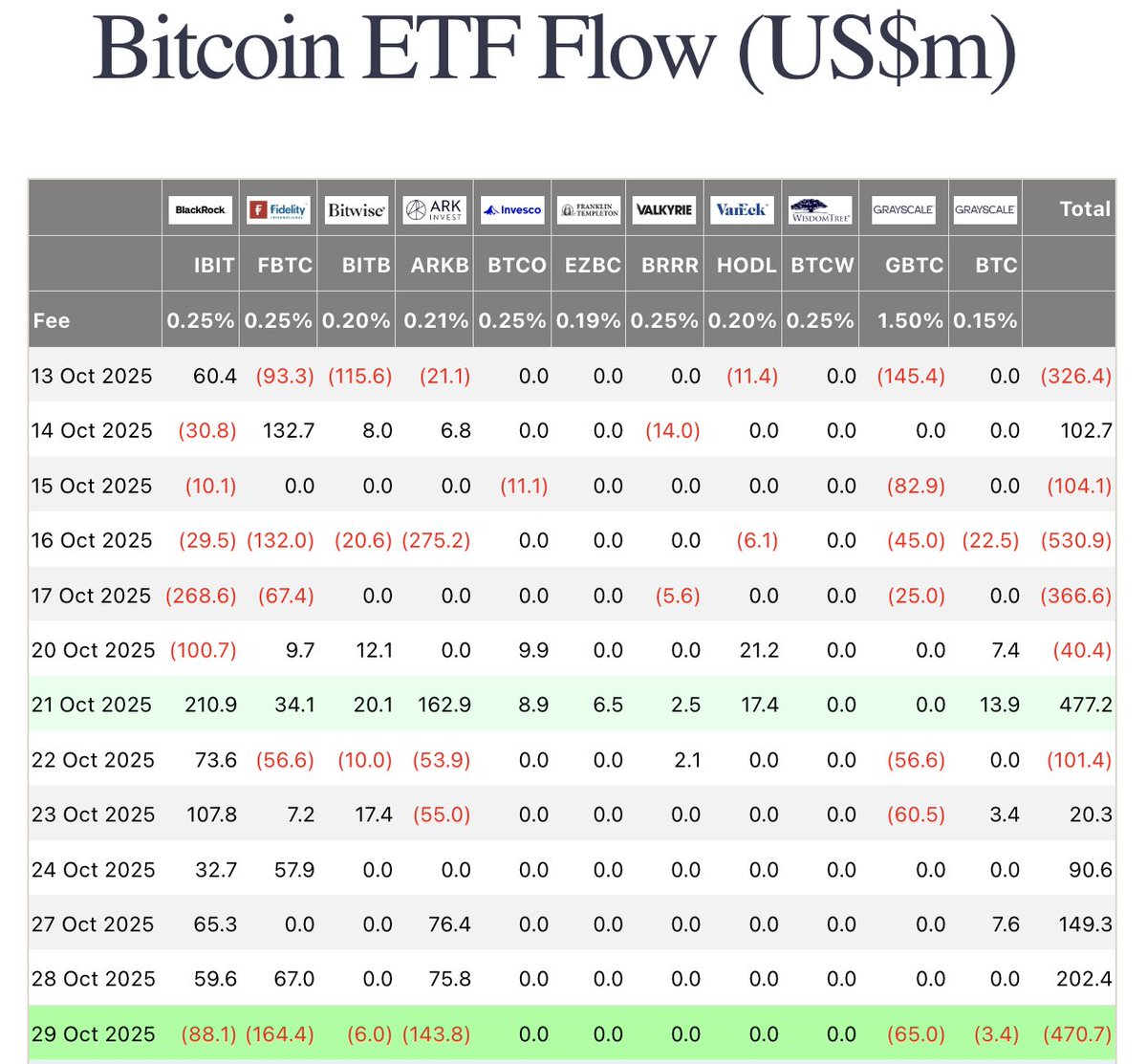
Task: Click the Fidelity logo icon
Action: (278, 209)
